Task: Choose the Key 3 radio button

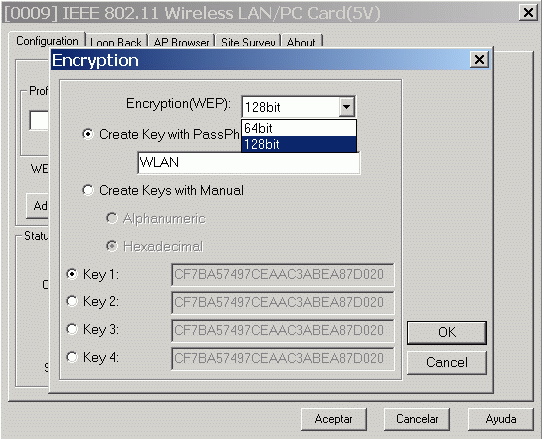Action: [x=72, y=329]
